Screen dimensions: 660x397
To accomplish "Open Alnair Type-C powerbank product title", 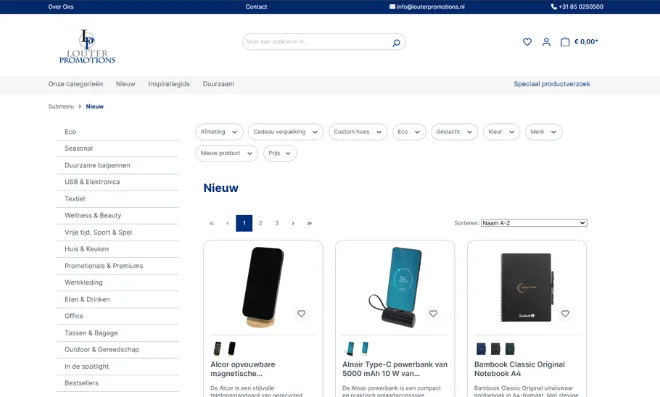I will click(395, 369).
